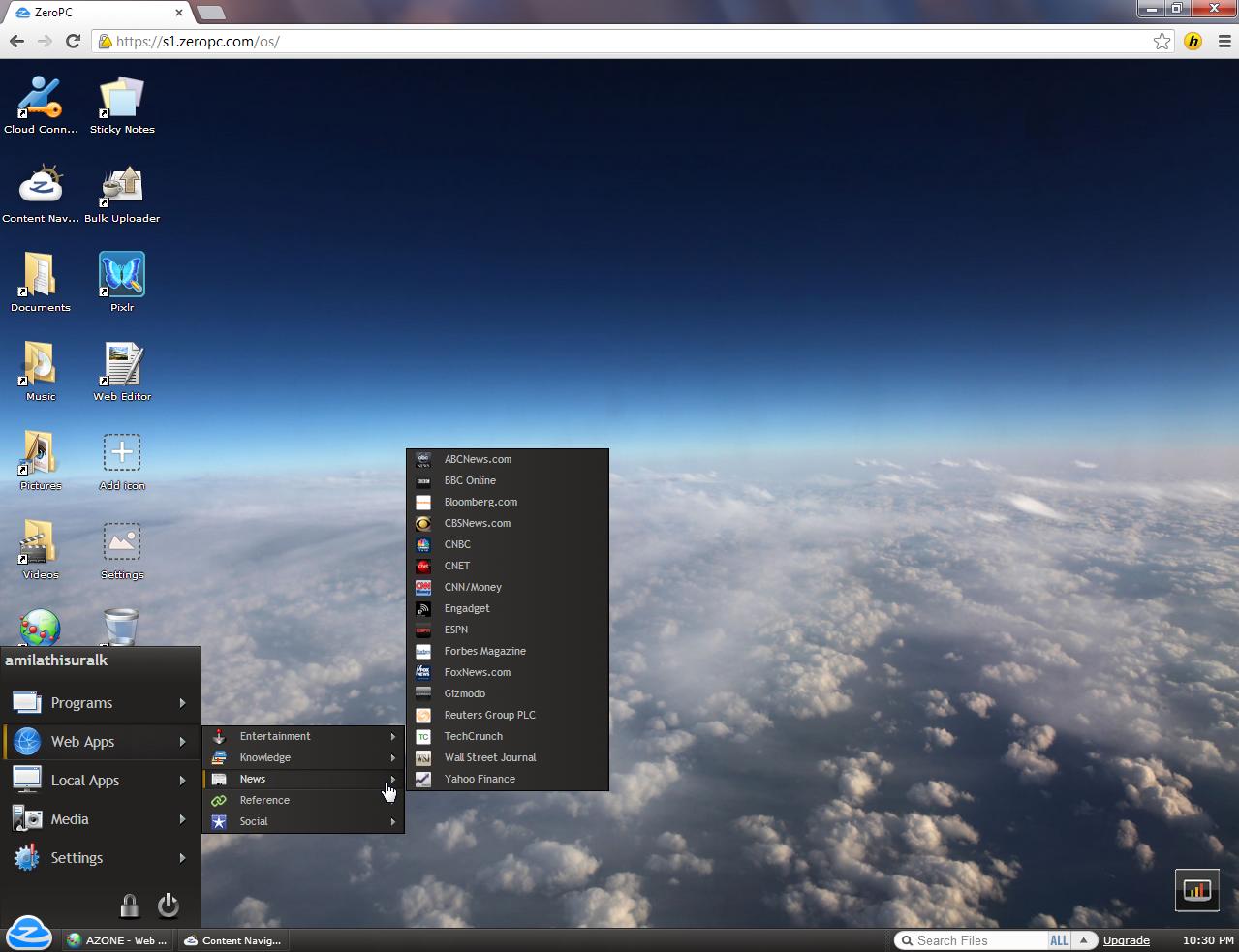Open Yahoo Finance web app
Viewport: 1239px width, 952px height.
(x=508, y=779)
